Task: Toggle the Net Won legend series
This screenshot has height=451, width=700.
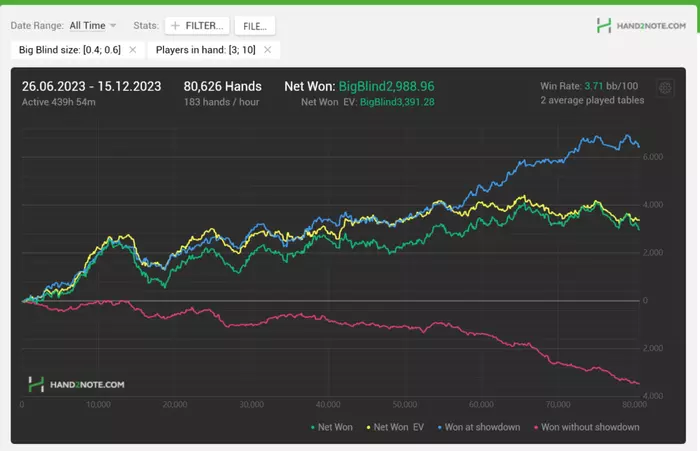Action: pyautogui.click(x=332, y=427)
